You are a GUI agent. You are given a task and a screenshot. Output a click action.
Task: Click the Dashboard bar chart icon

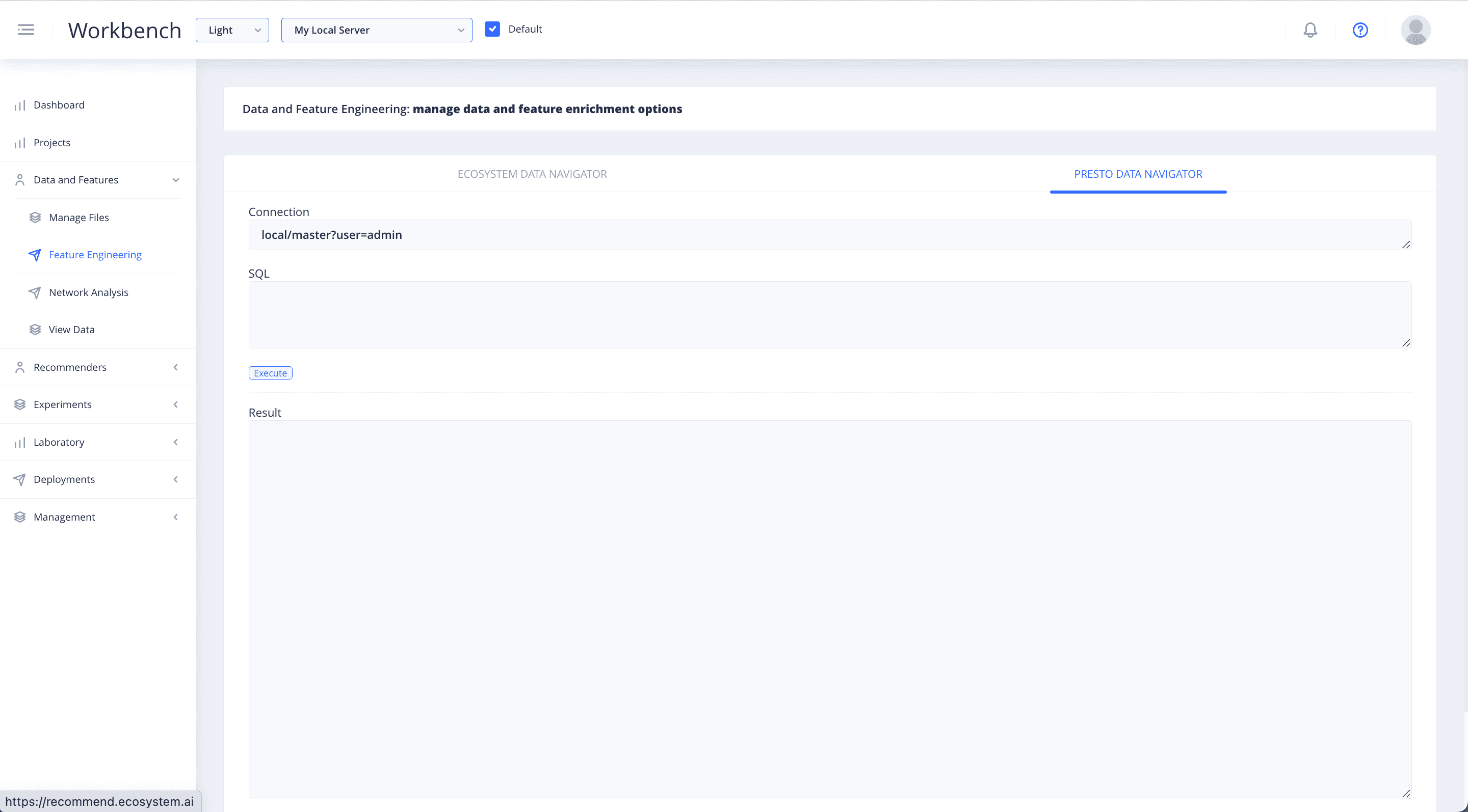tap(20, 105)
